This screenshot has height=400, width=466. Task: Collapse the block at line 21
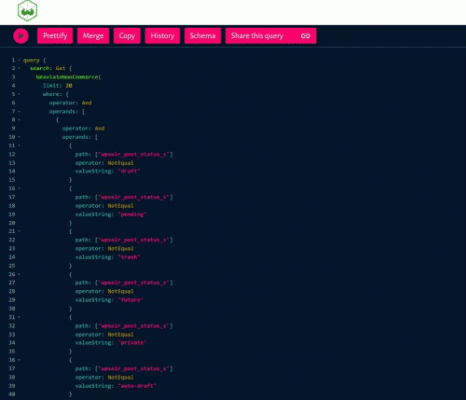click(19, 231)
